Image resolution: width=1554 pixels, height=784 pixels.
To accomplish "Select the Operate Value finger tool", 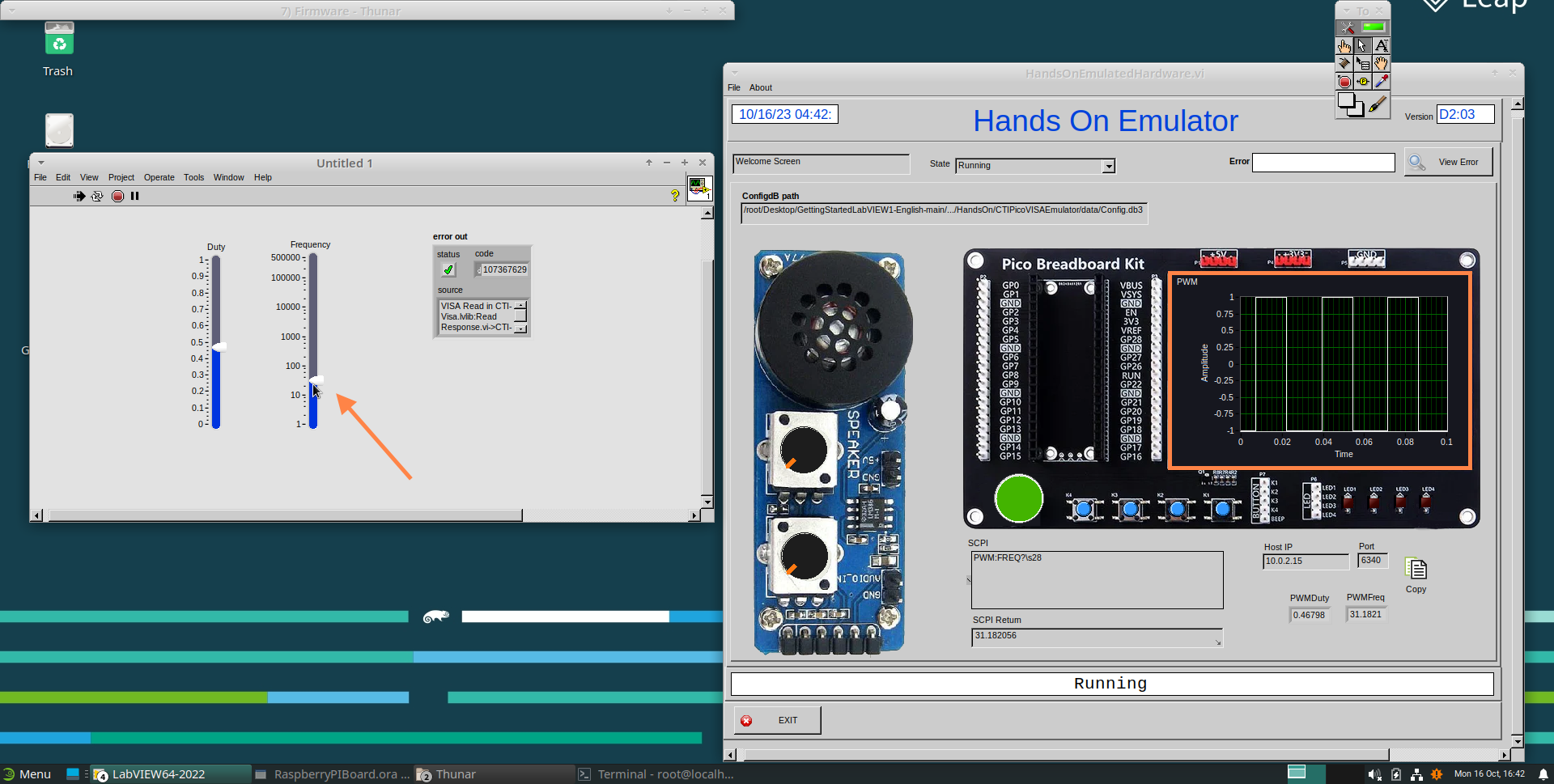I will (1344, 45).
